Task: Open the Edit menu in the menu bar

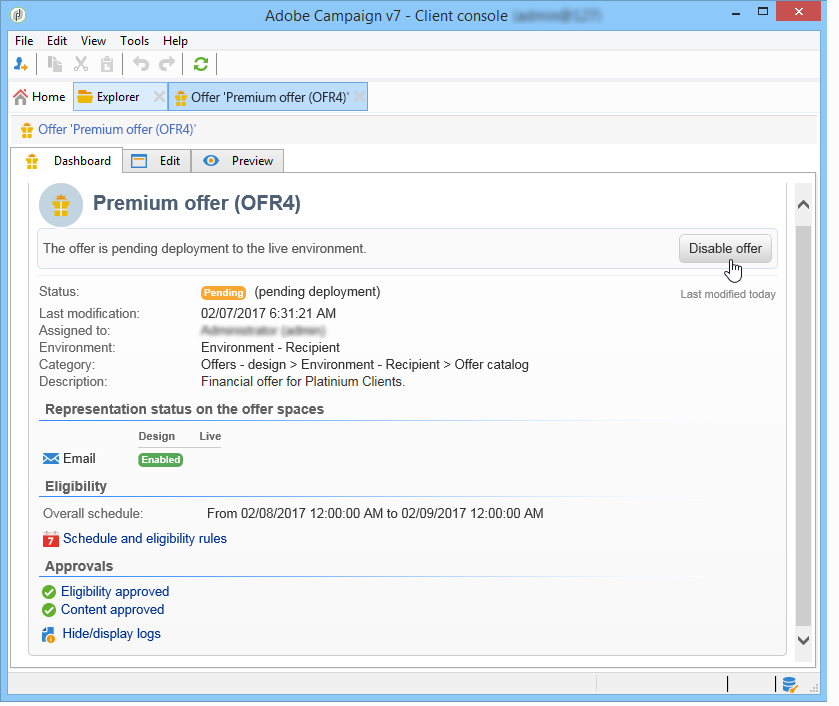Action: tap(57, 41)
